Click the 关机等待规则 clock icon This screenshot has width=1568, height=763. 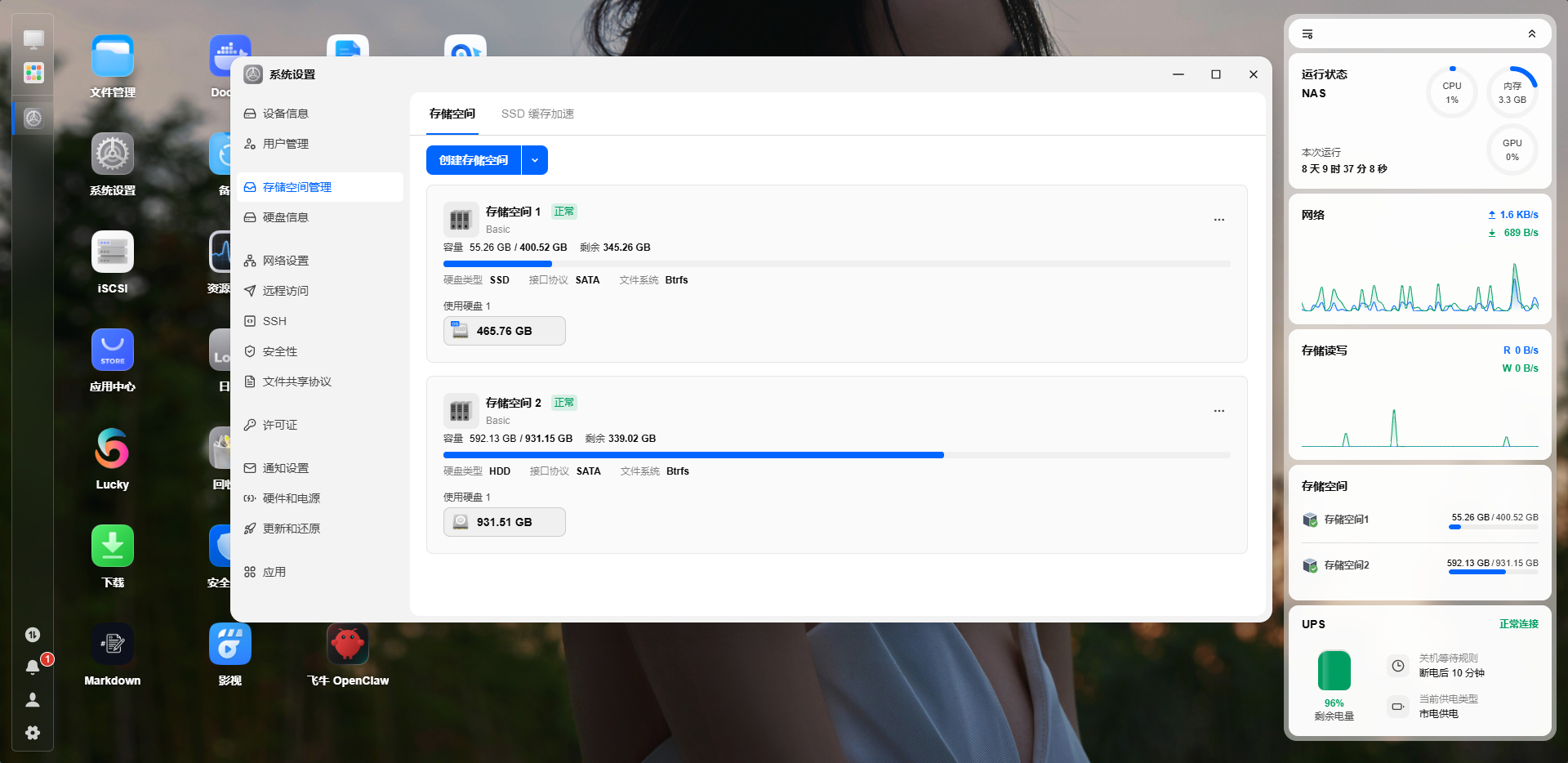[1398, 666]
